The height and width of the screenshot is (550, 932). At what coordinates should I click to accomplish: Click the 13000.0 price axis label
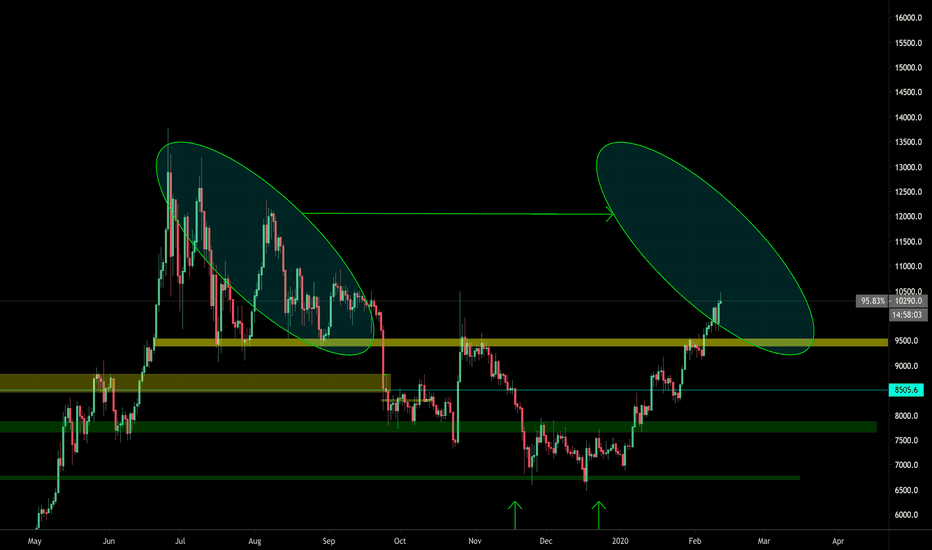(908, 167)
